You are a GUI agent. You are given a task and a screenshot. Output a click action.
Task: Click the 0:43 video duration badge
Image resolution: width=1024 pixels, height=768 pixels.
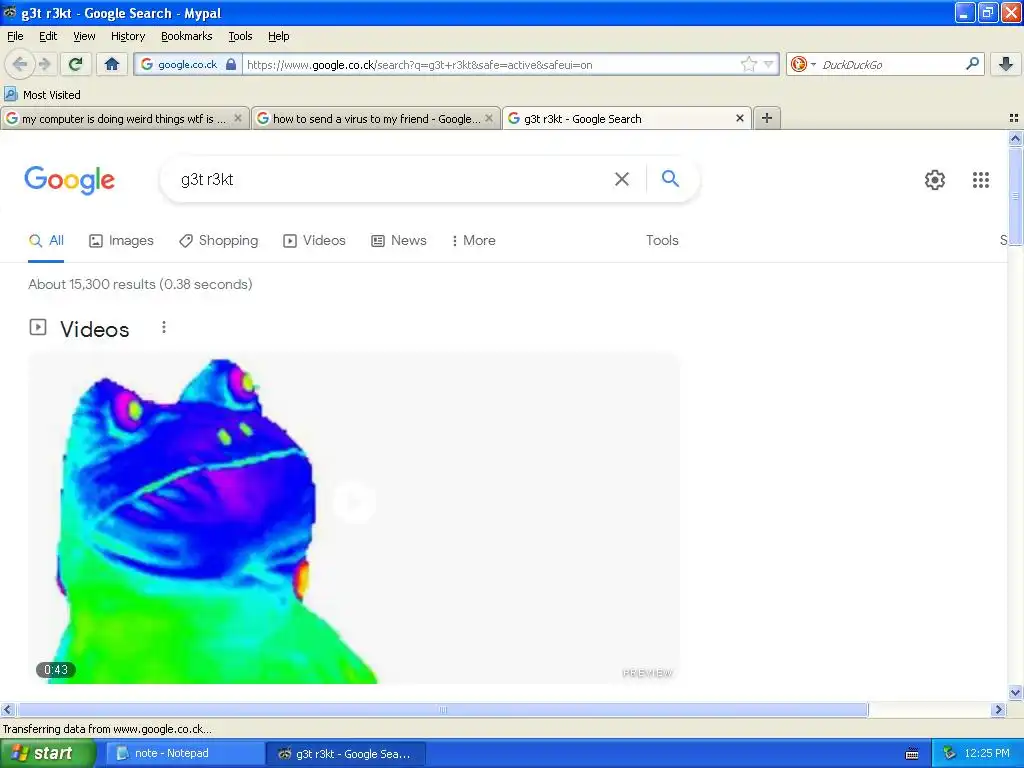point(56,669)
